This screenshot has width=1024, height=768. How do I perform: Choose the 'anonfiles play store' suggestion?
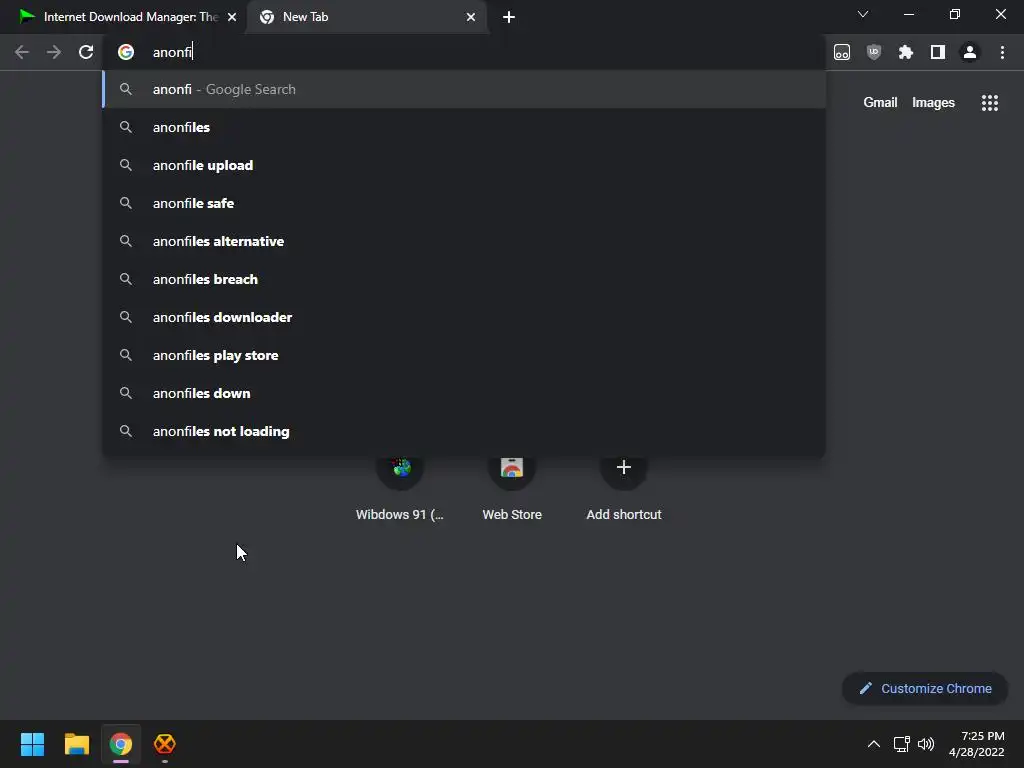click(x=464, y=355)
